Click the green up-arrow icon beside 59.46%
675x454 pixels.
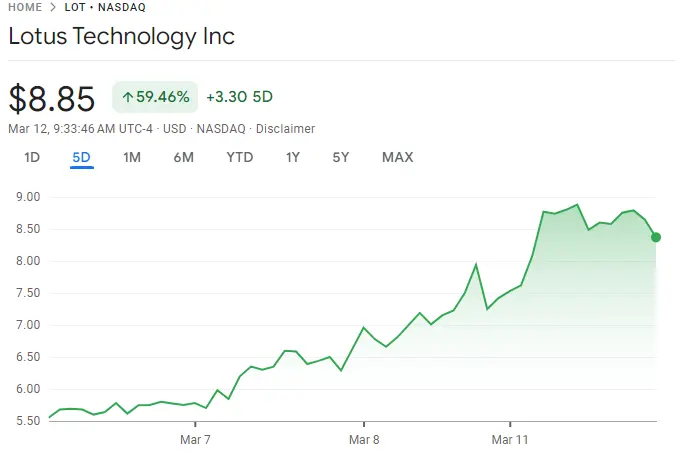pos(127,97)
